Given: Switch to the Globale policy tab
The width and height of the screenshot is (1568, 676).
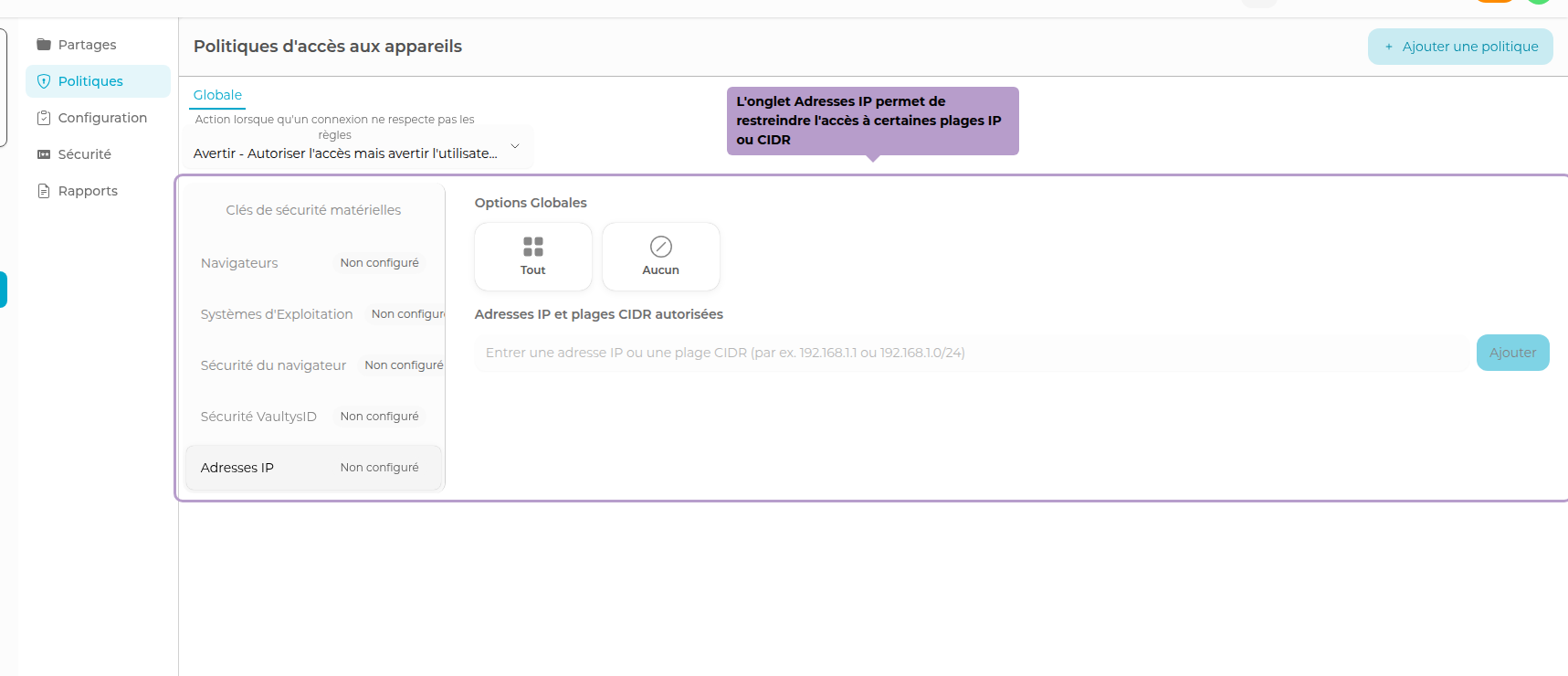Looking at the screenshot, I should [217, 95].
